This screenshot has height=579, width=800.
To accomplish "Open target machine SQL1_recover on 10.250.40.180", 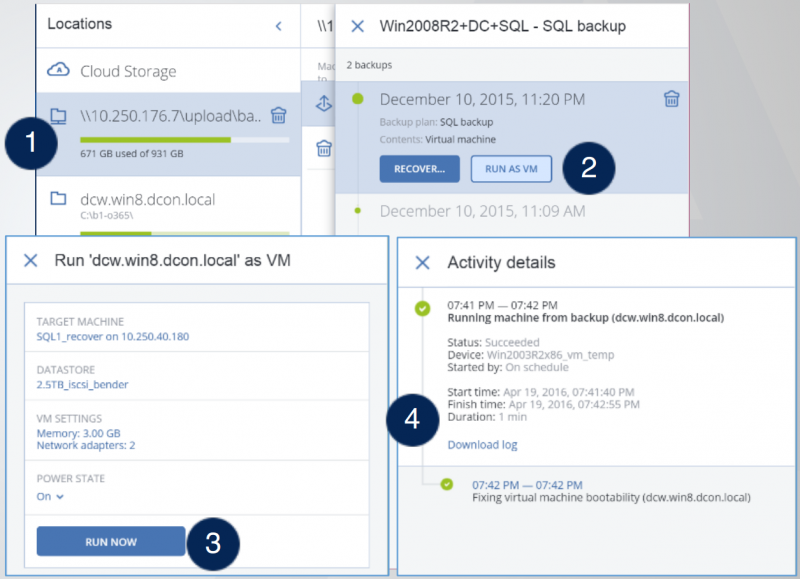I will [x=113, y=337].
